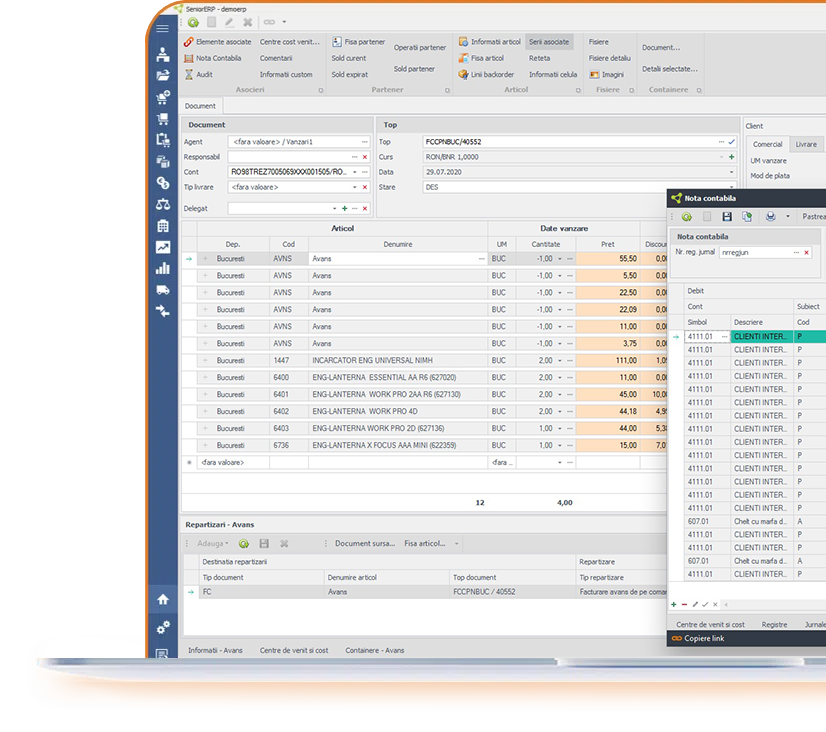The image size is (826, 732).
Task: Click the save icon in Nota contabila toolbar
Action: (x=727, y=216)
